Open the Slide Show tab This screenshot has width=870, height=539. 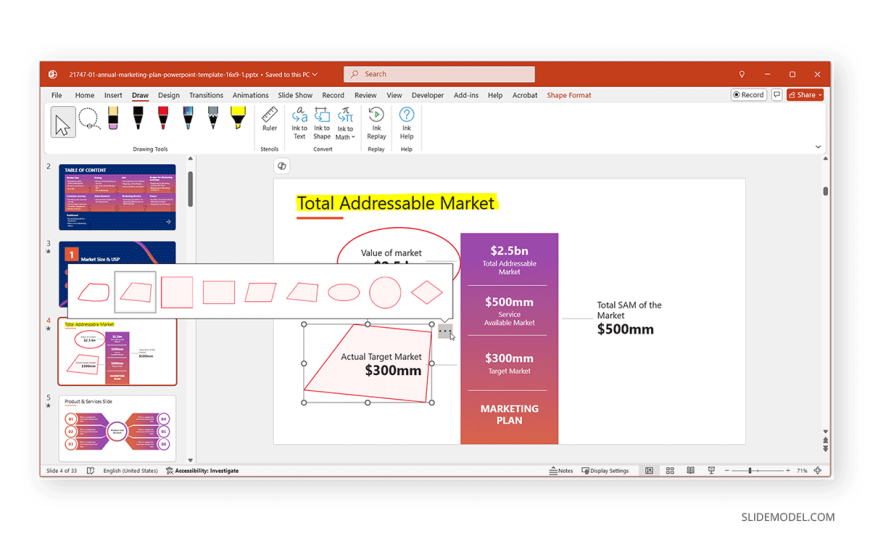[x=295, y=95]
